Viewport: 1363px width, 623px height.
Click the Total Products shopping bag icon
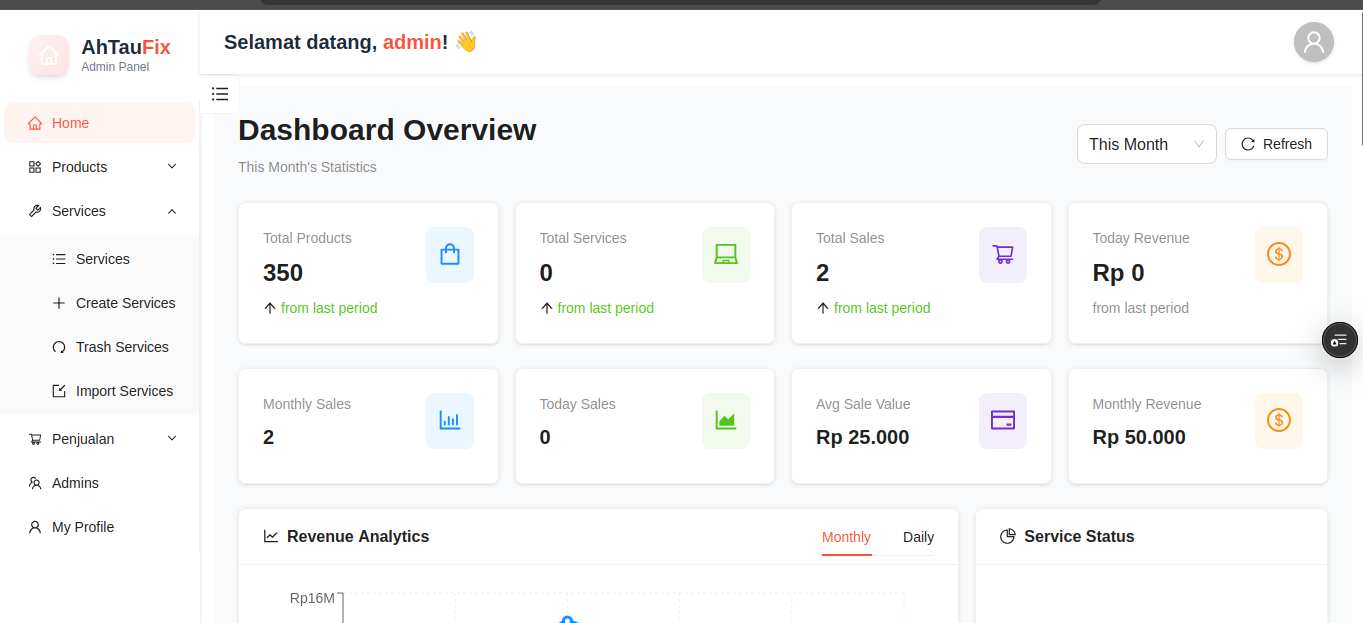tap(450, 255)
